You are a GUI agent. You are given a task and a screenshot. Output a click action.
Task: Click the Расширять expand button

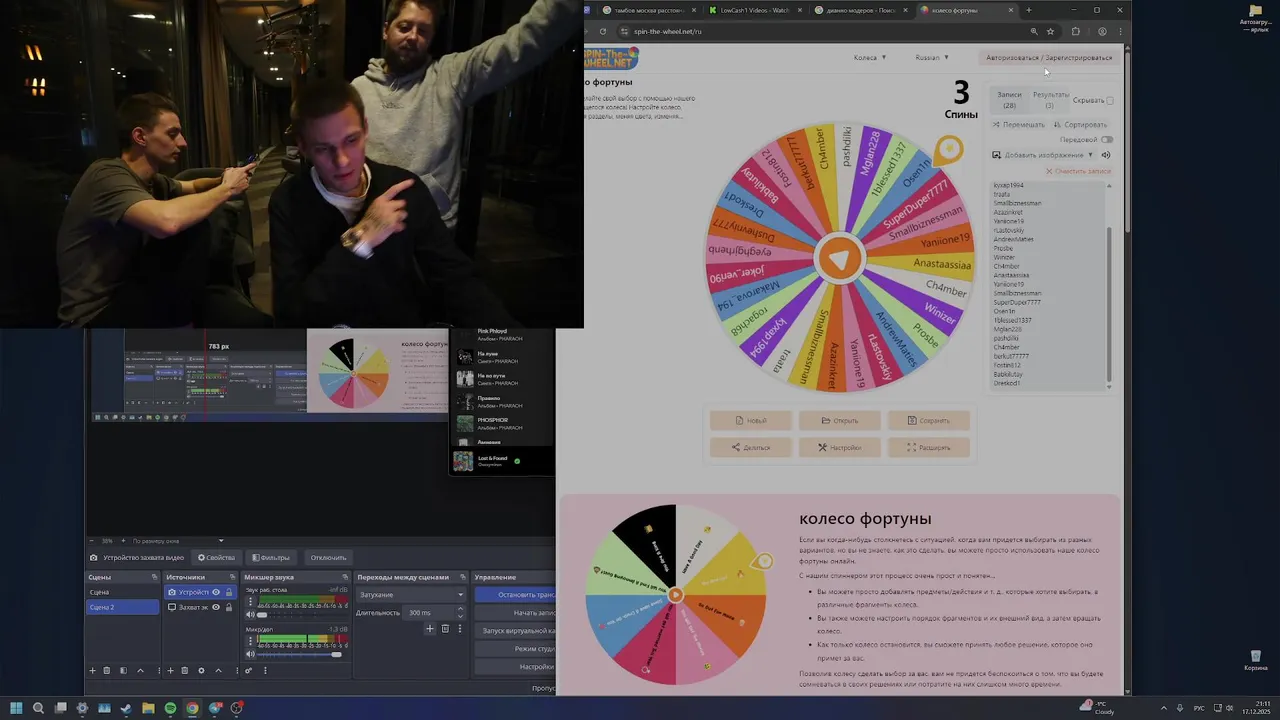point(929,447)
